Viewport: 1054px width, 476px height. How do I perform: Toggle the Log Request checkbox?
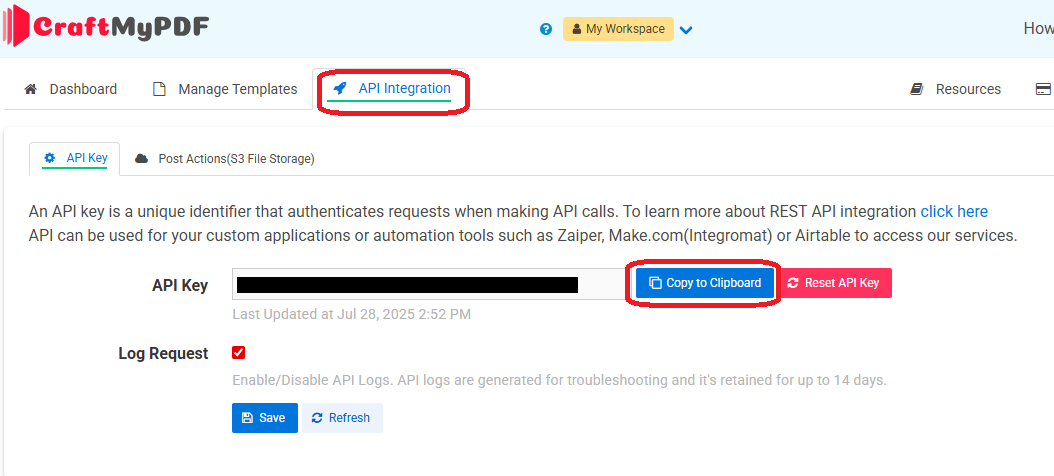[x=239, y=353]
